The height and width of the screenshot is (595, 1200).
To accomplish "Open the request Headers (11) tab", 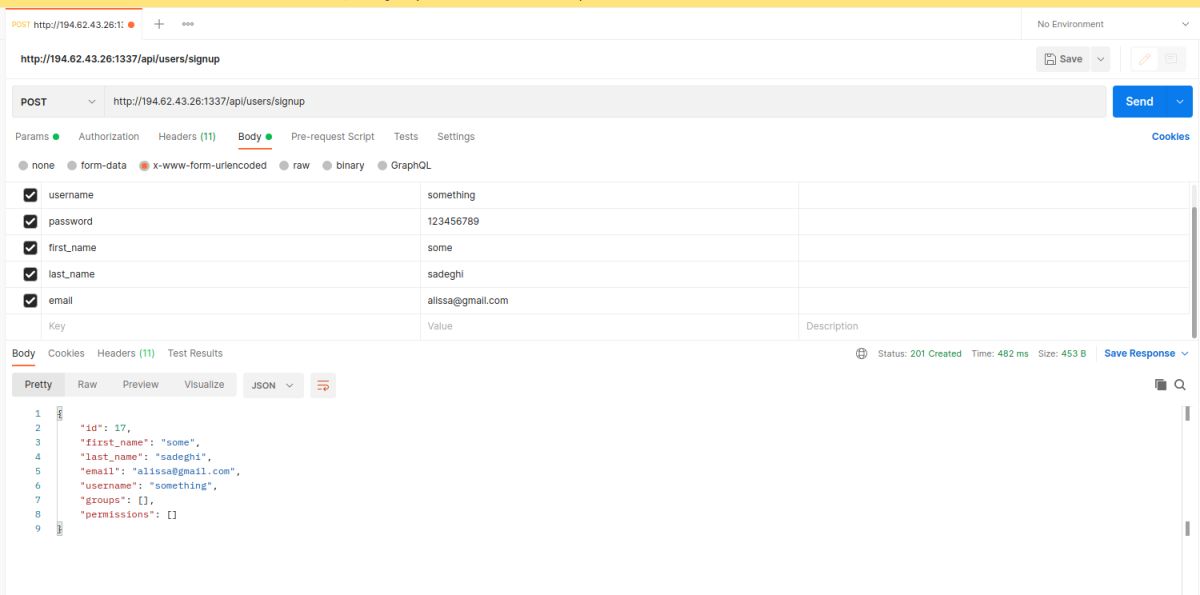I will click(x=187, y=137).
